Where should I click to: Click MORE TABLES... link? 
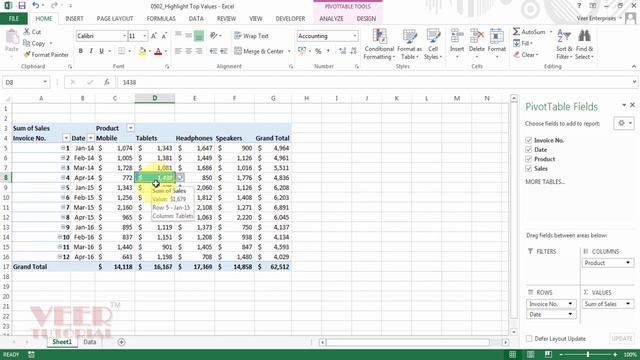click(x=545, y=182)
